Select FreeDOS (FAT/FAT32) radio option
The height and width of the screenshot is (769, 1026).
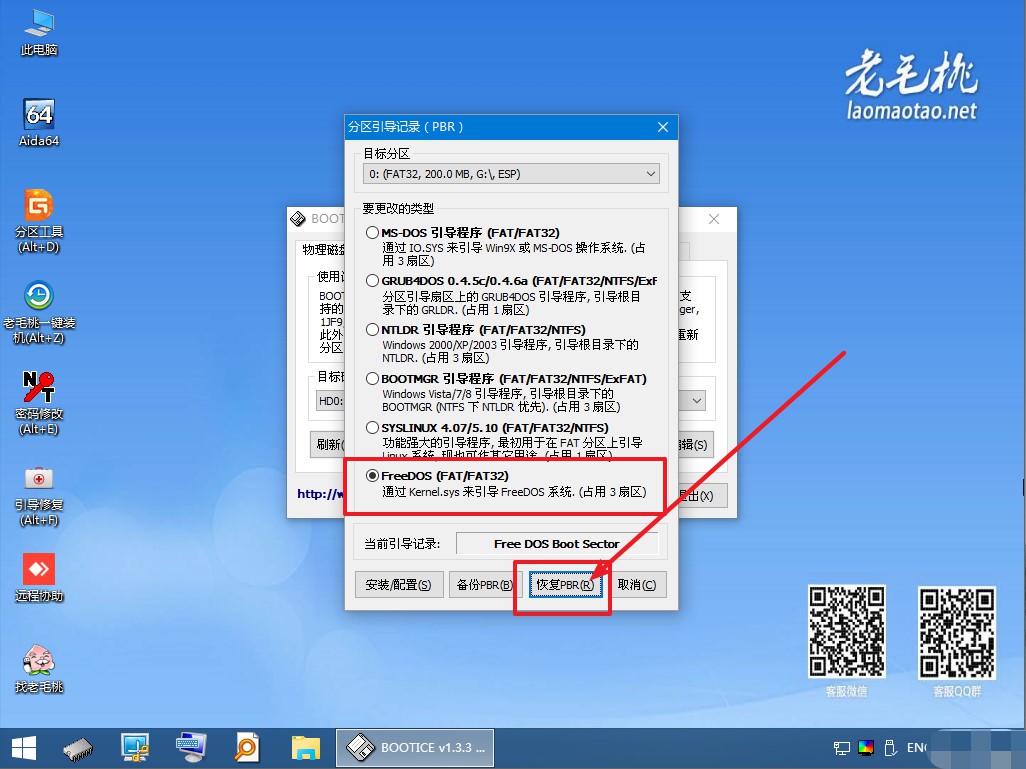tap(372, 476)
